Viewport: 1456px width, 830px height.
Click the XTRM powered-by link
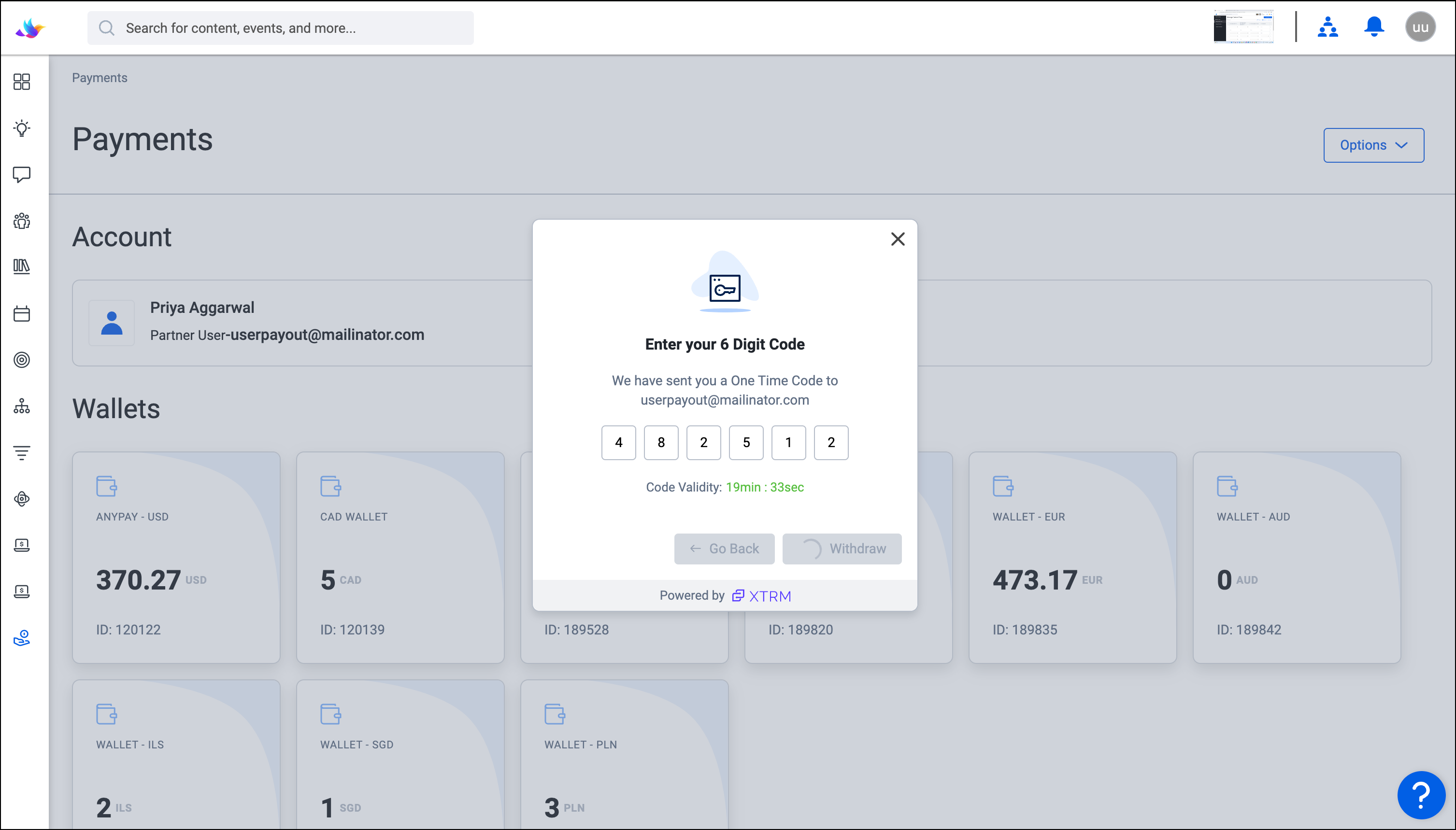click(x=761, y=596)
